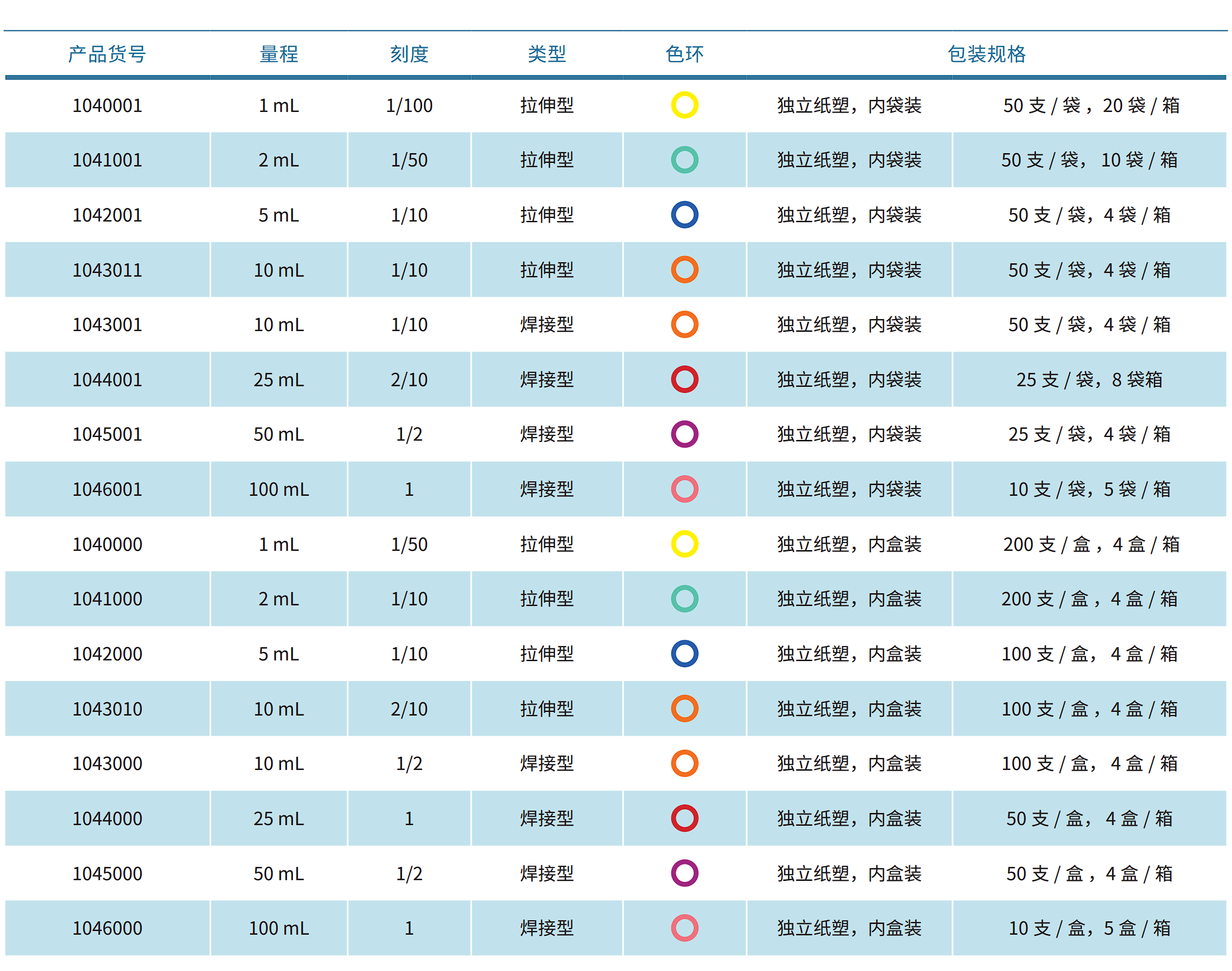Select the 焊接型 cell in the 1045000 row
1232x971 pixels.
547,873
